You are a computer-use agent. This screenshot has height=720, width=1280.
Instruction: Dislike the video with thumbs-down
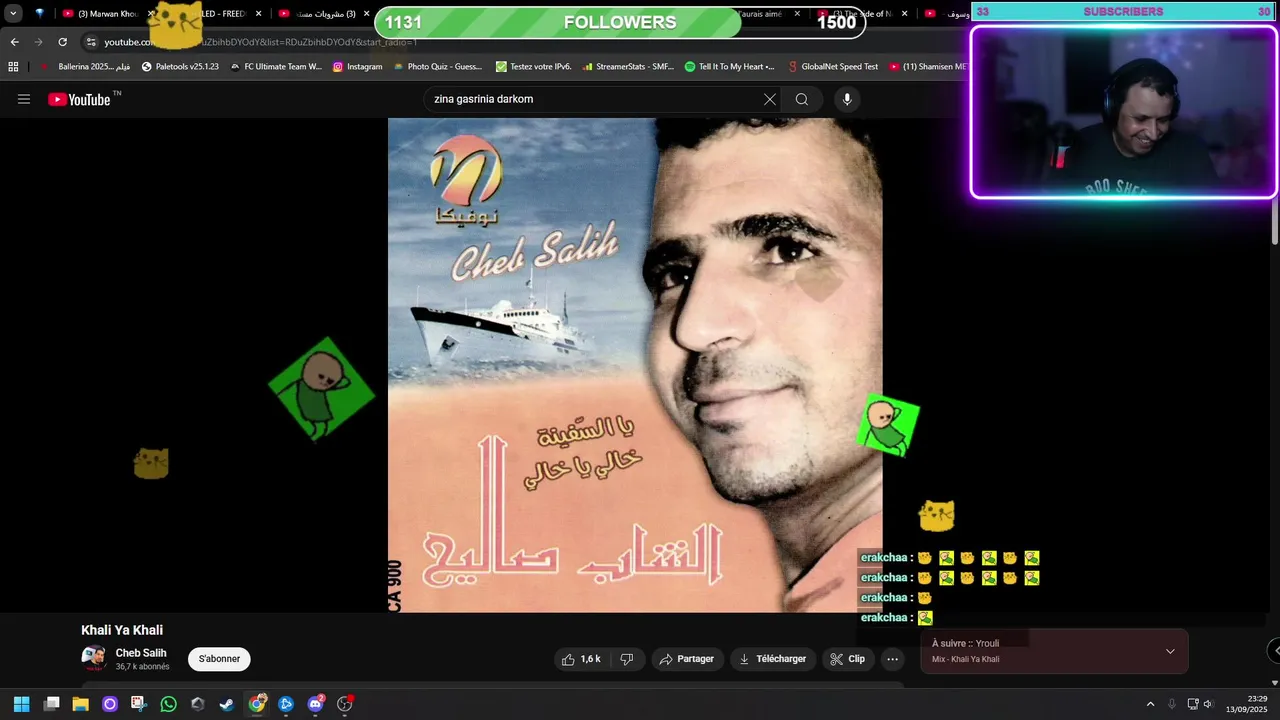[627, 659]
